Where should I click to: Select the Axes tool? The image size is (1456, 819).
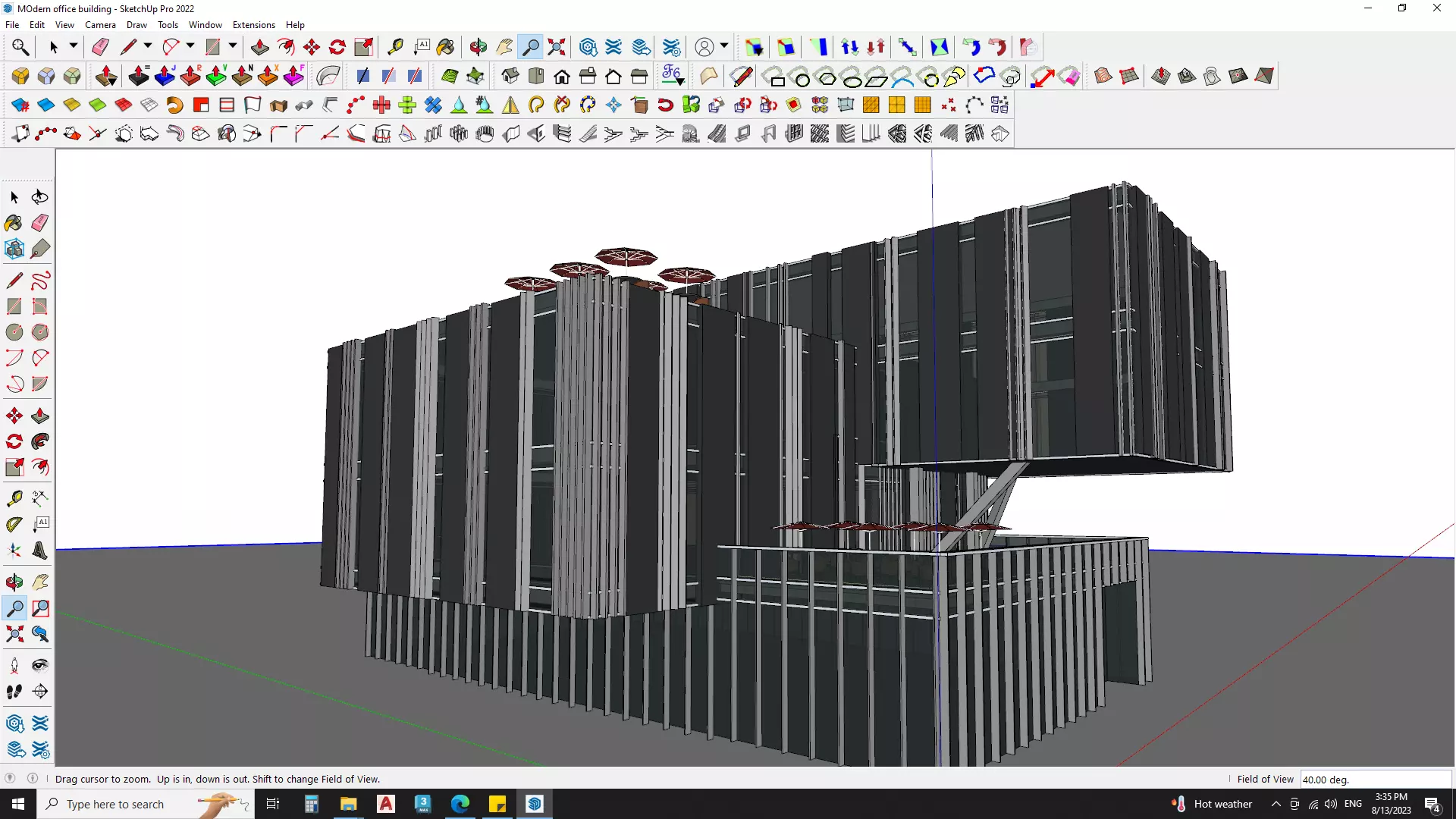pyautogui.click(x=14, y=551)
